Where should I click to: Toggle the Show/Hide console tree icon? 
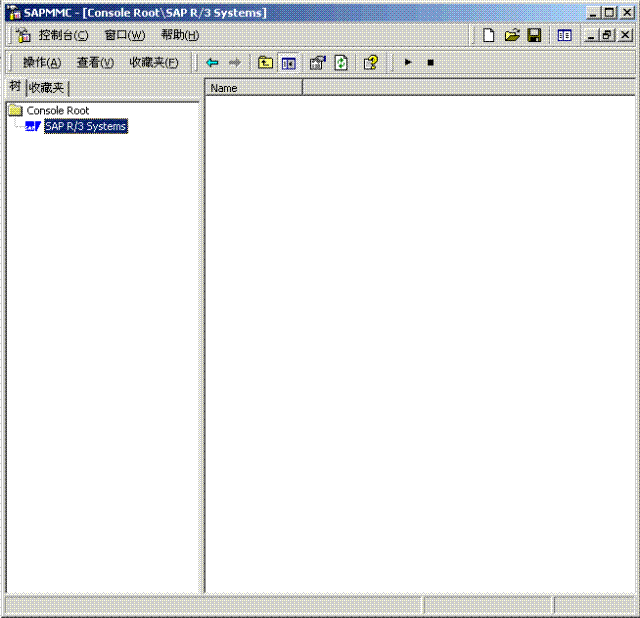[x=289, y=63]
